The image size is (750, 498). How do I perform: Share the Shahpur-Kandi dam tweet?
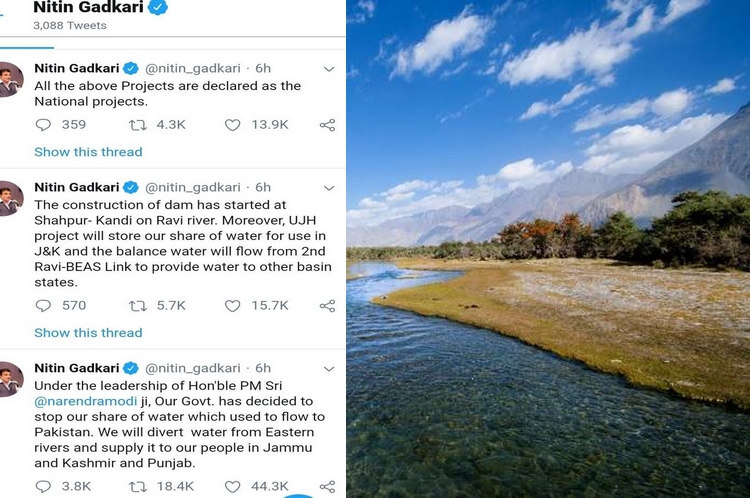point(327,306)
